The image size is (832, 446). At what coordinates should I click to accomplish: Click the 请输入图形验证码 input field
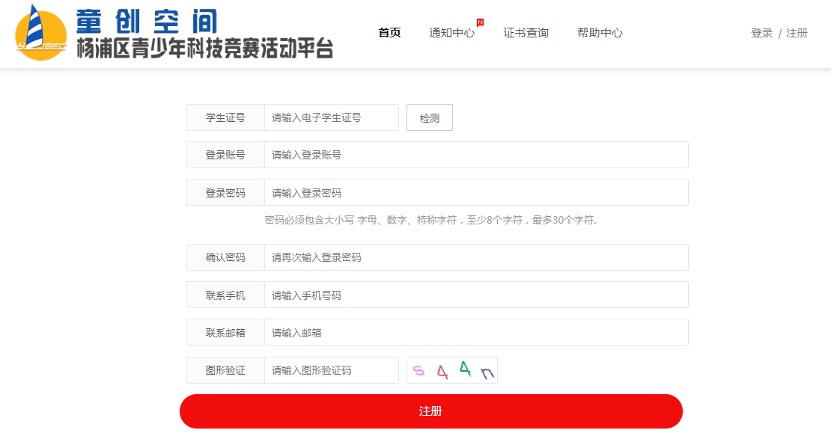coord(331,371)
